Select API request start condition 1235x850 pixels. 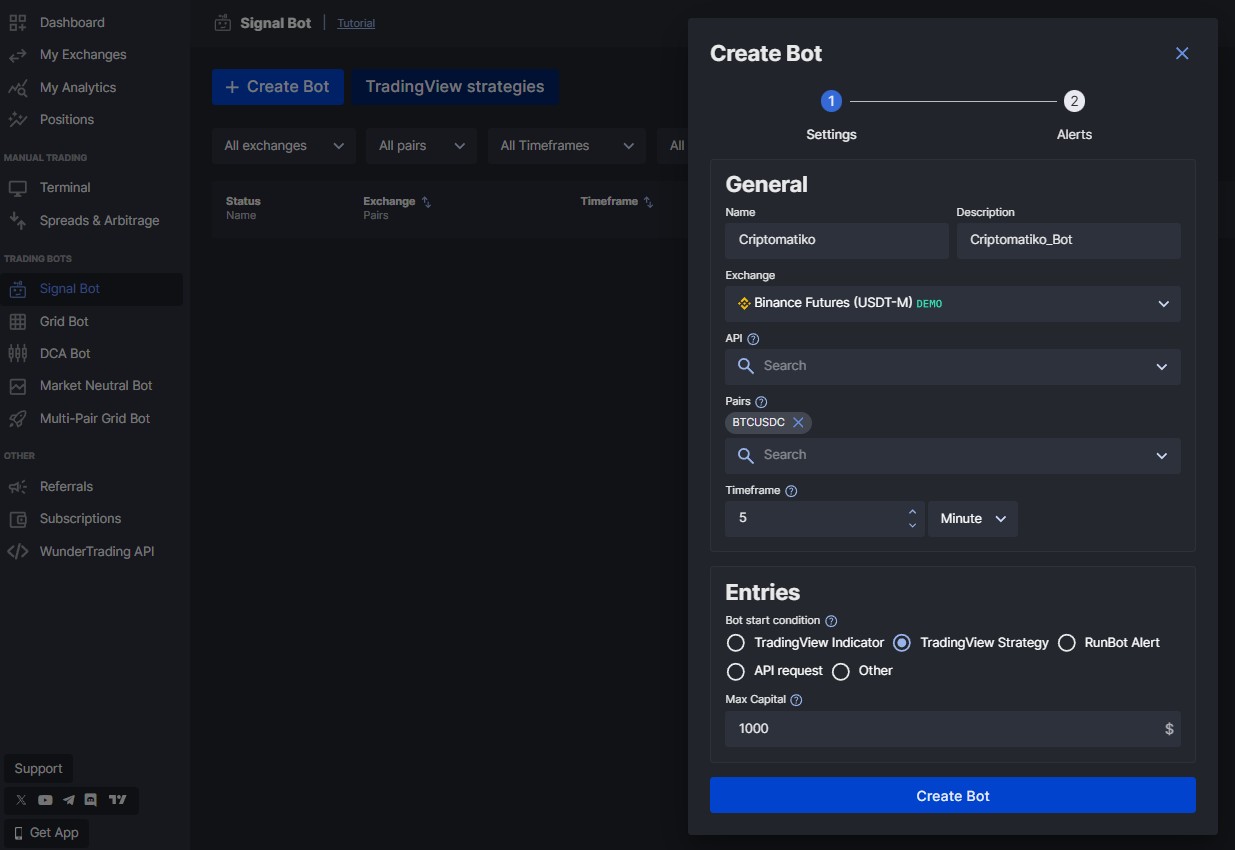736,671
